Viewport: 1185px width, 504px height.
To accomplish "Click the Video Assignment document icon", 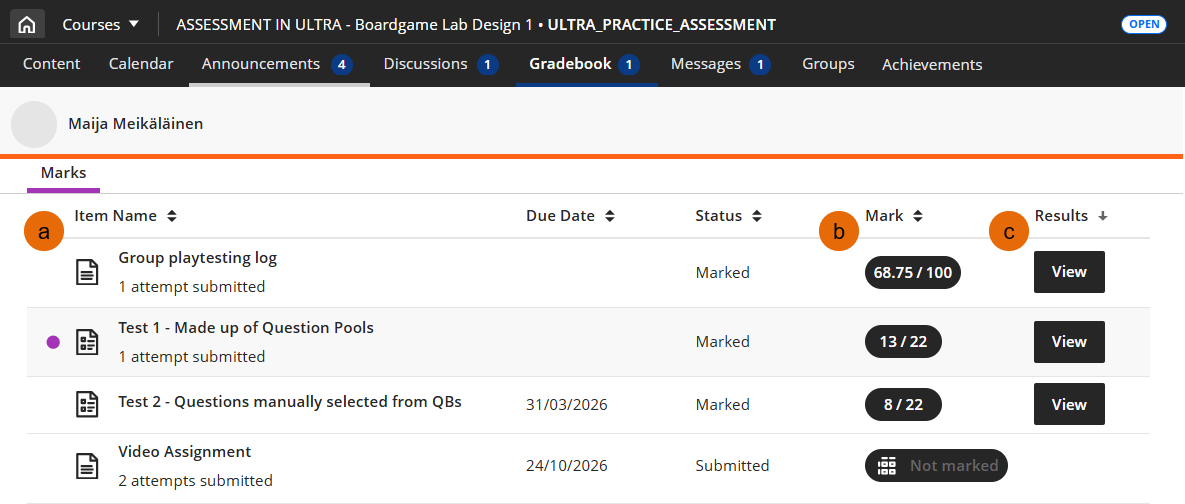I will point(88,465).
